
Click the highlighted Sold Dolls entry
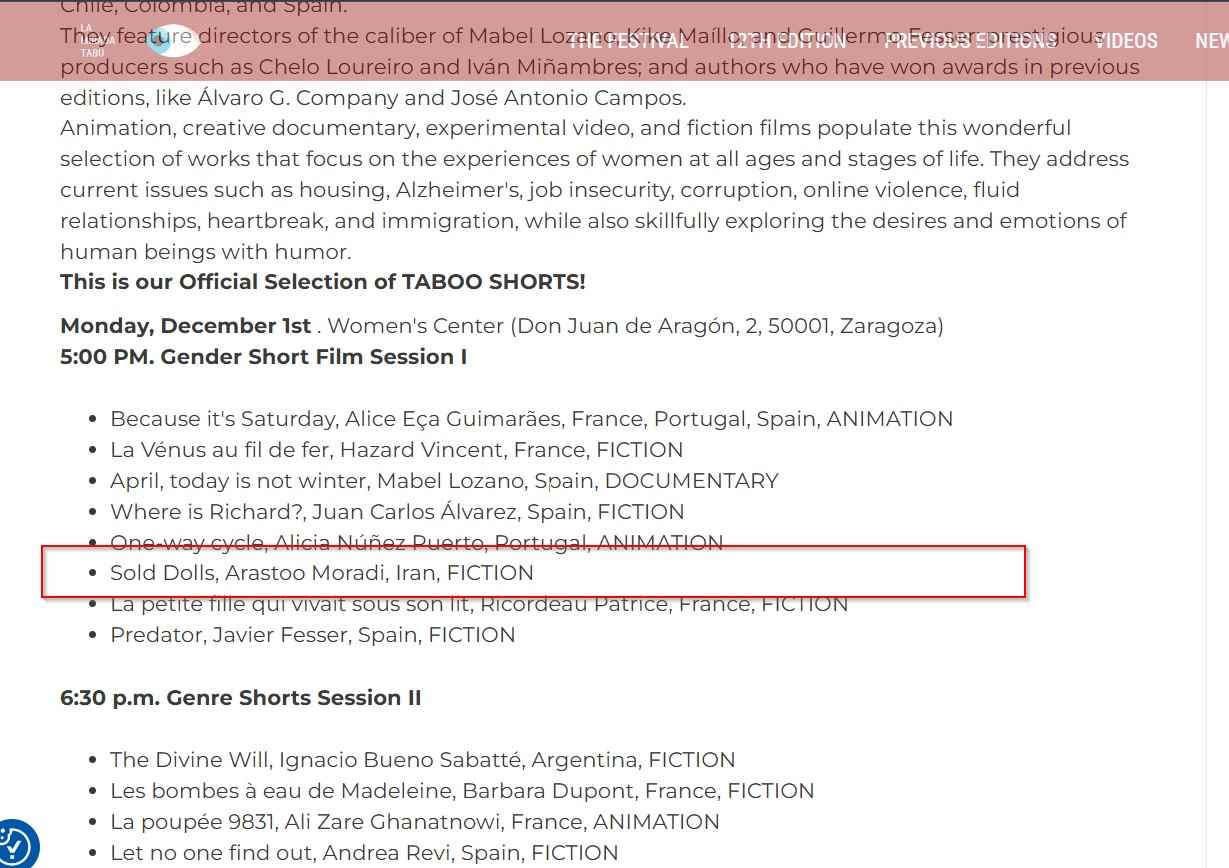click(x=321, y=573)
